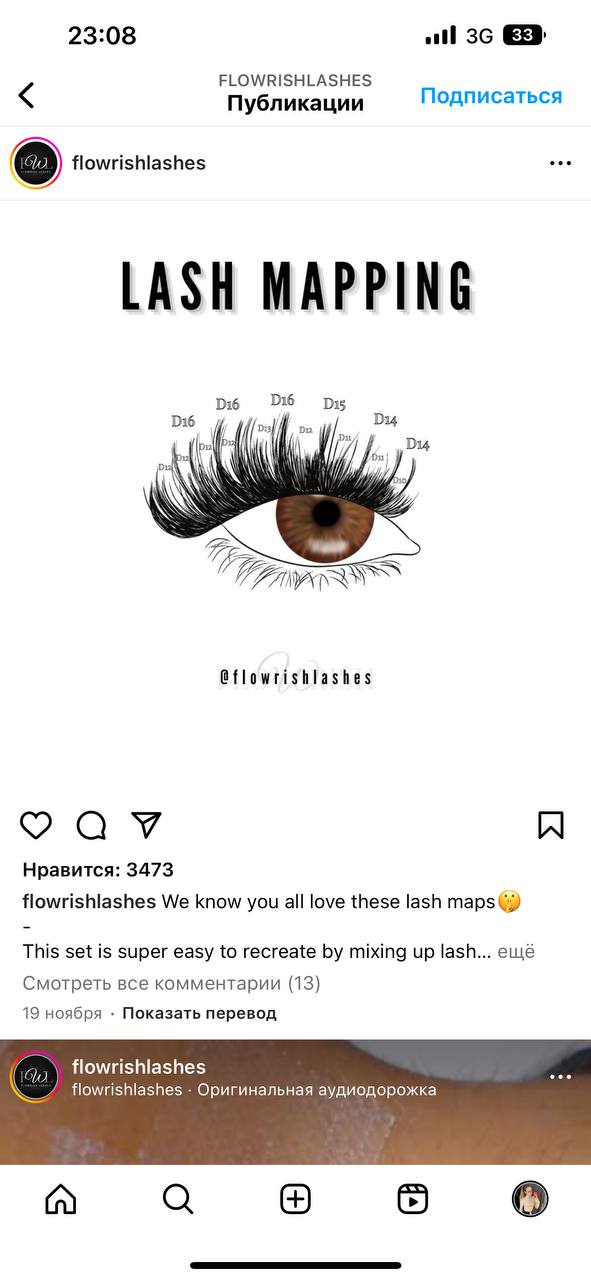
Task: Go to the Home tab
Action: coord(61,1198)
